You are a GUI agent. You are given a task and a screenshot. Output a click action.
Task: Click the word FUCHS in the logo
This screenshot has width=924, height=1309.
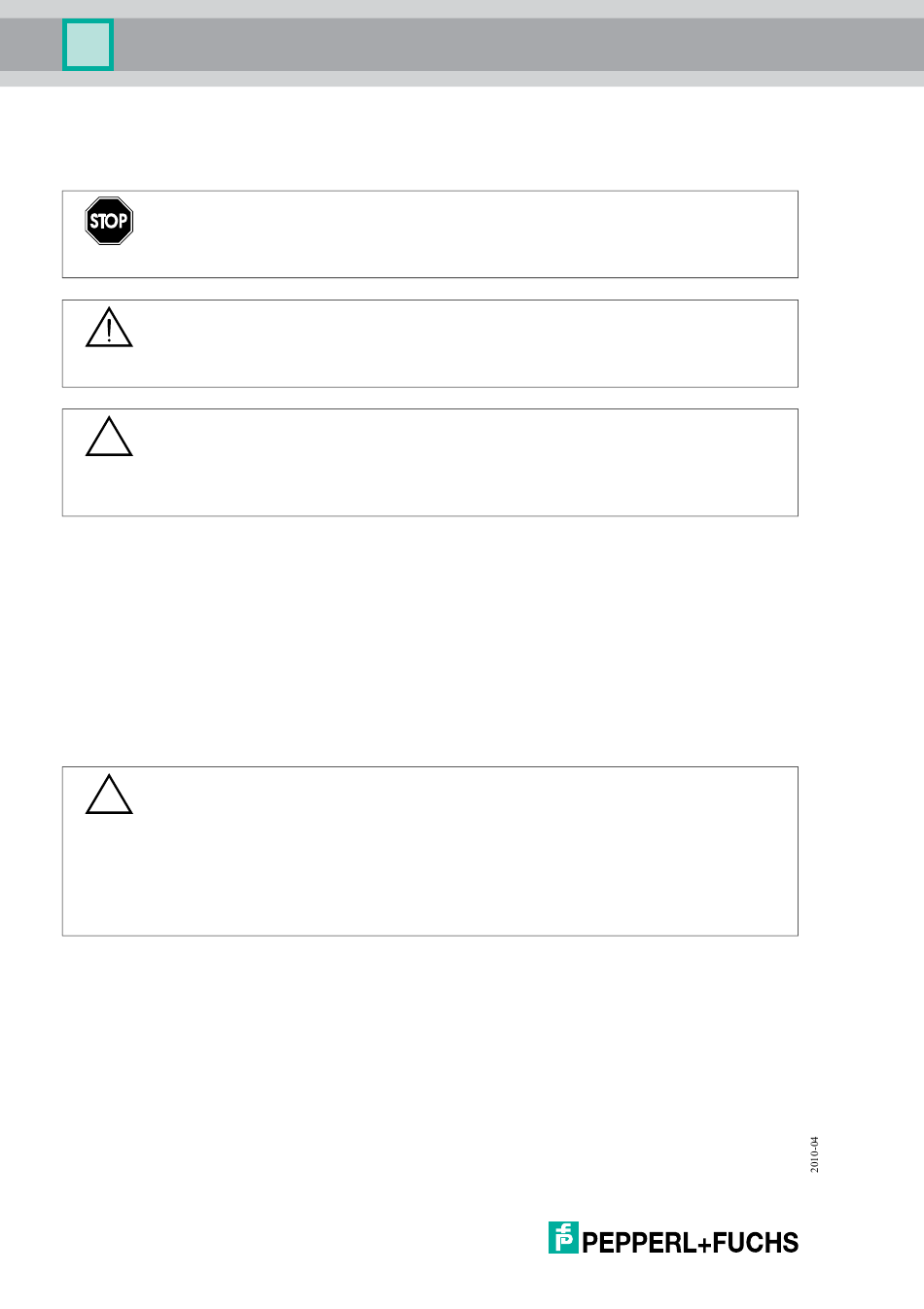(764, 1243)
